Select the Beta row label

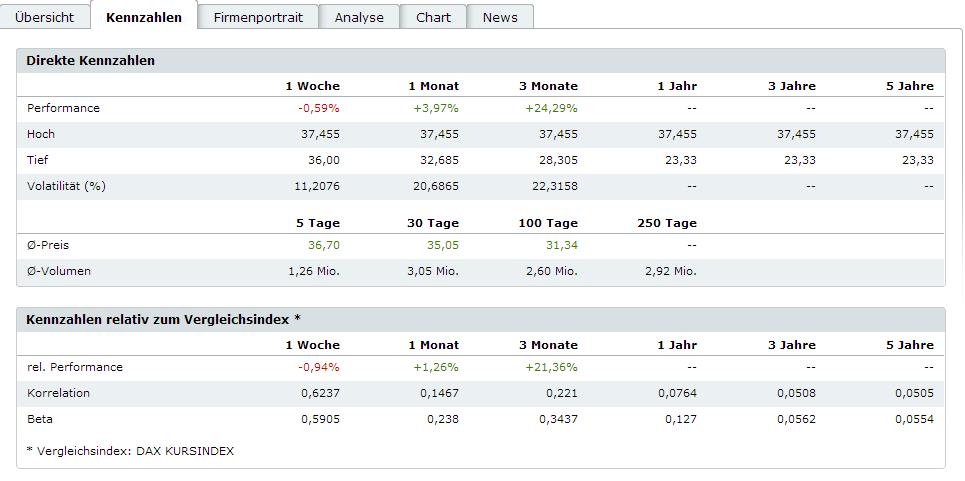pyautogui.click(x=40, y=419)
